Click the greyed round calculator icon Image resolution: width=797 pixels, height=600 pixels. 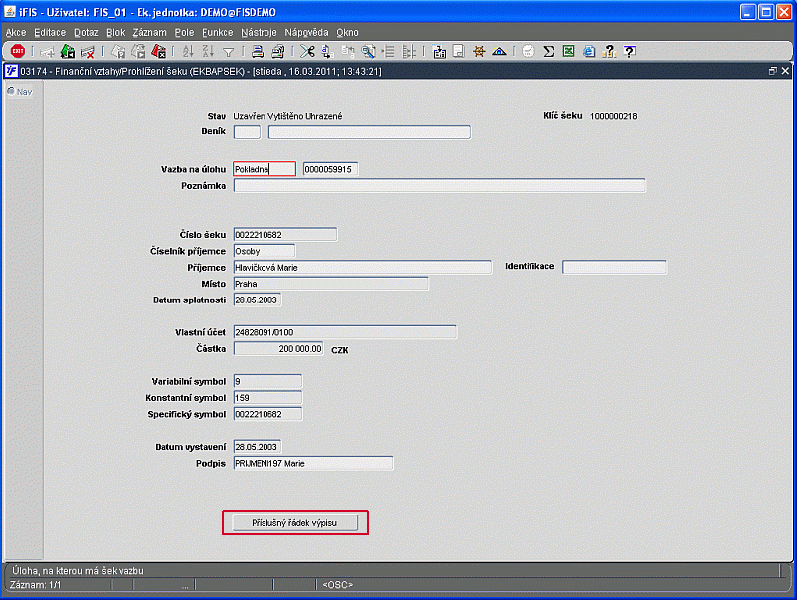529,51
